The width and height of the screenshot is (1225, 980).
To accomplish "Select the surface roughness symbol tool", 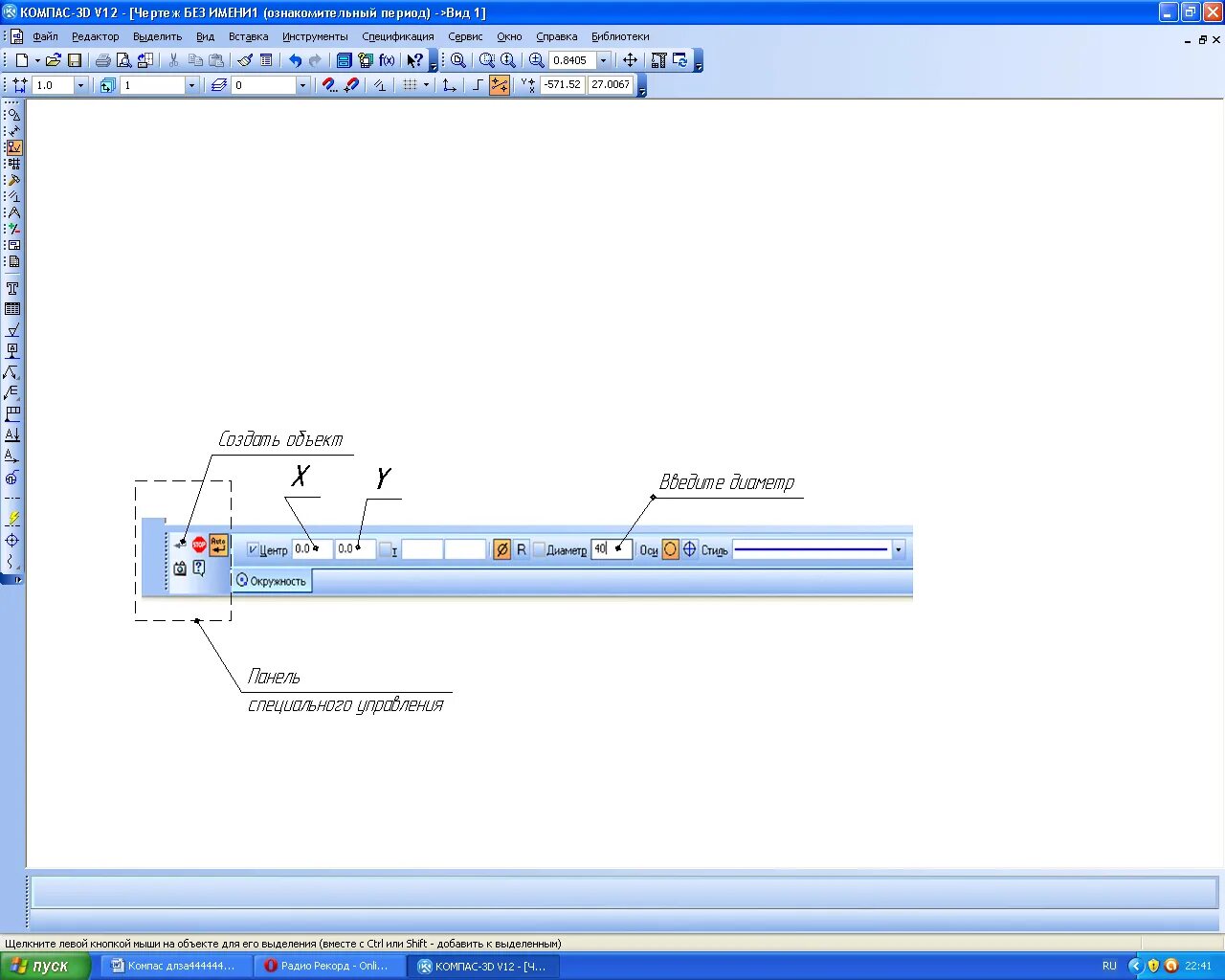I will tap(12, 330).
